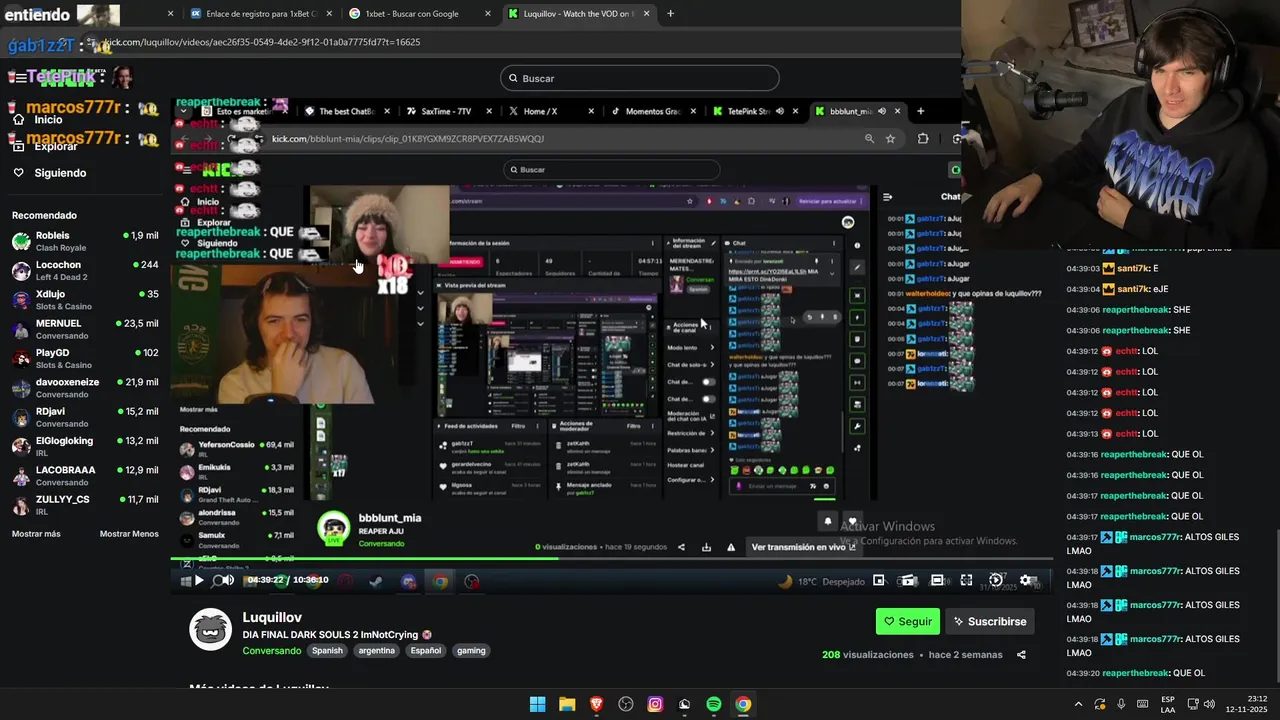The height and width of the screenshot is (720, 1280).
Task: Share the VOD using share icon
Action: [x=1021, y=655]
